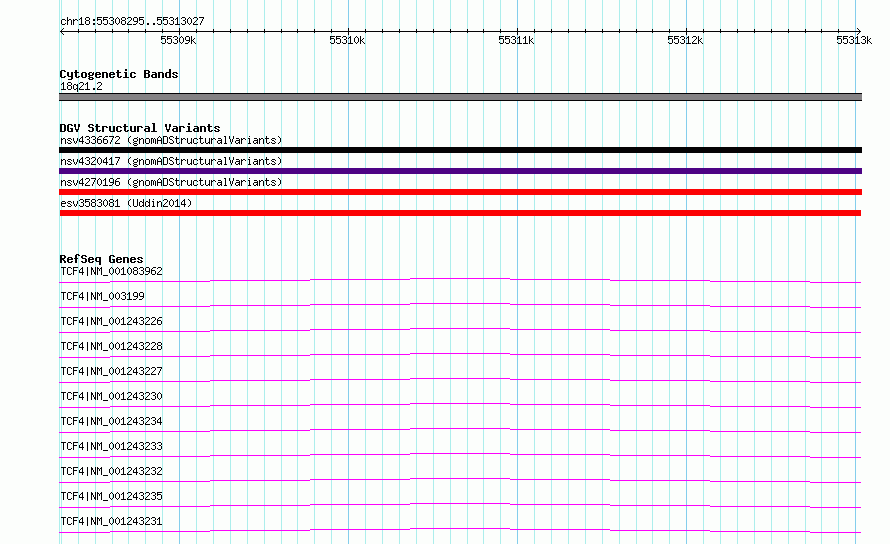Select the RefSeq Genes track heading

[x=101, y=260]
